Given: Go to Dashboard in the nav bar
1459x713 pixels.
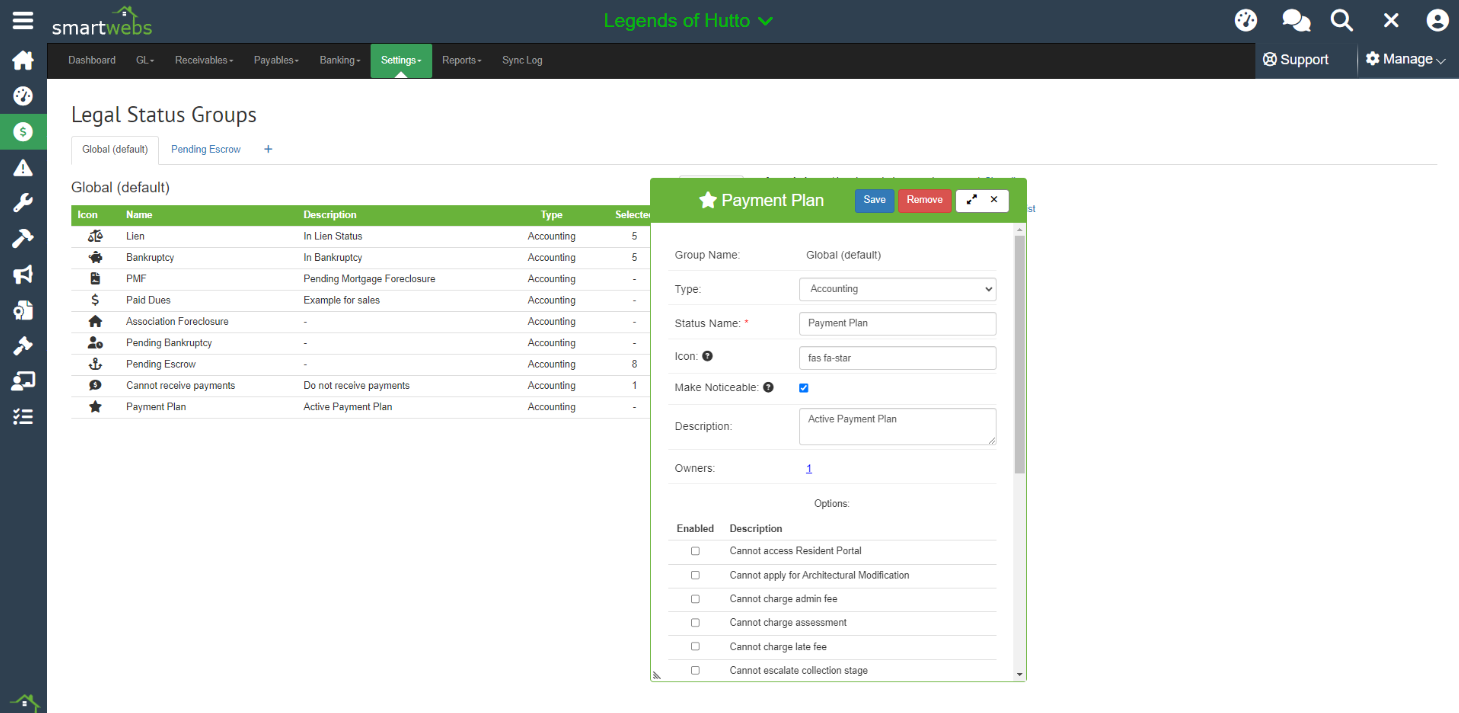Looking at the screenshot, I should [92, 60].
